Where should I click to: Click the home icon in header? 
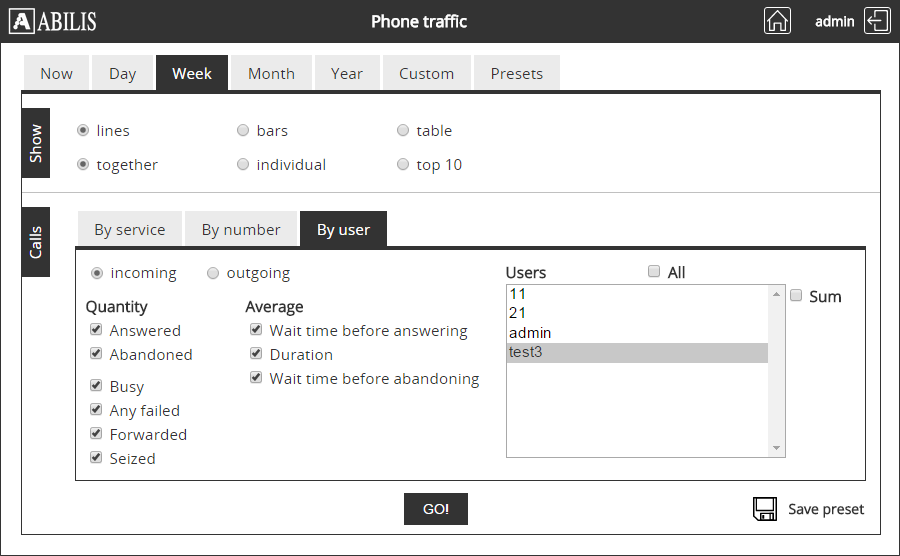(777, 21)
